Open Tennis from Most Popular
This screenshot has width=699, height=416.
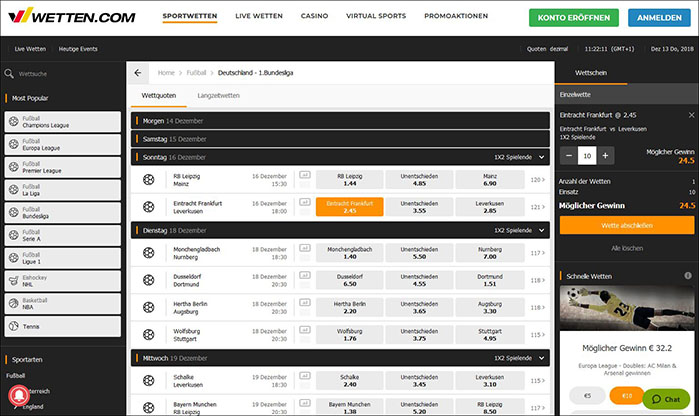(62, 326)
